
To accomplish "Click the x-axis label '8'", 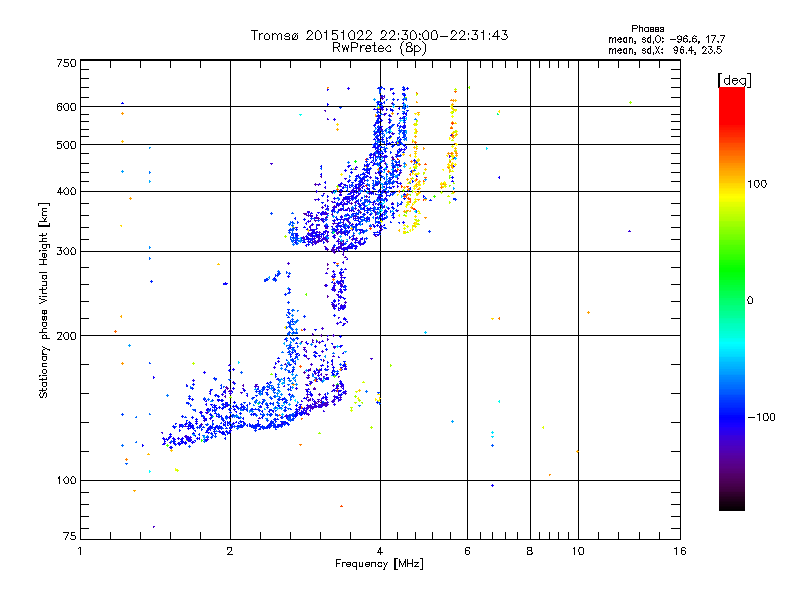I will [530, 551].
